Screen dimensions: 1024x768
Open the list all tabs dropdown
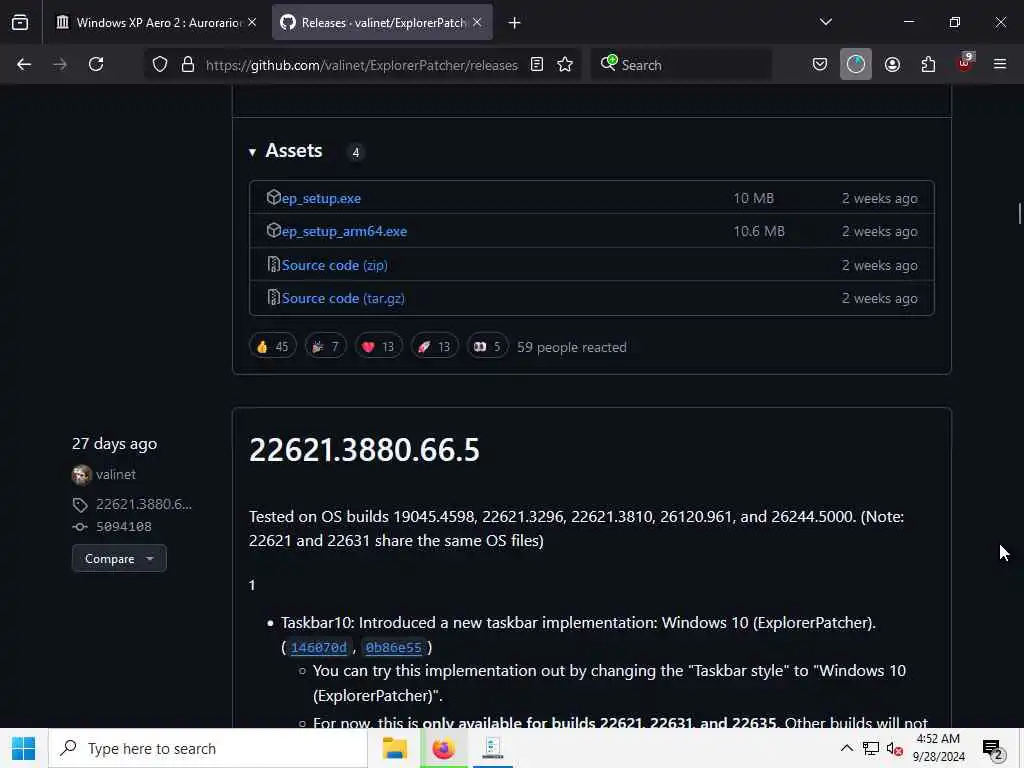[x=826, y=22]
